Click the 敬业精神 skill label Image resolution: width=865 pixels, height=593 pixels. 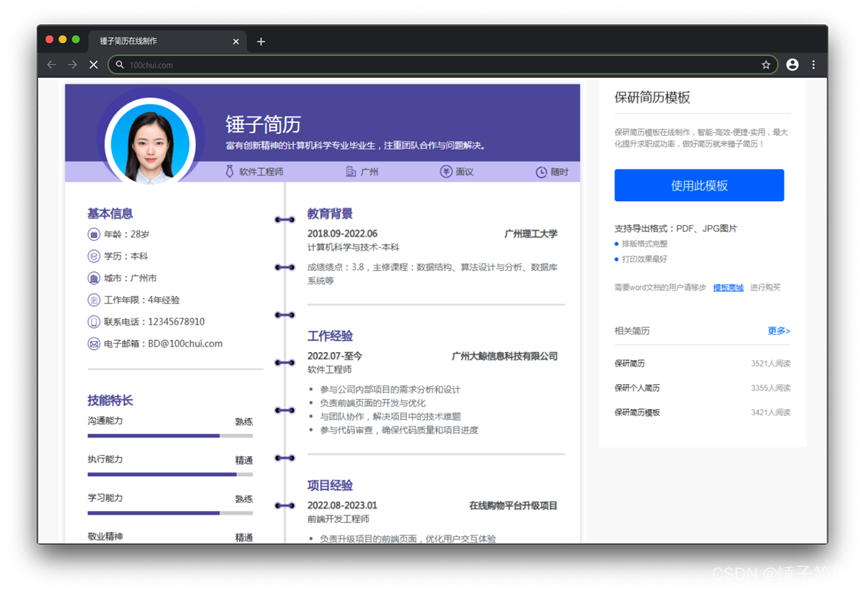(x=105, y=536)
